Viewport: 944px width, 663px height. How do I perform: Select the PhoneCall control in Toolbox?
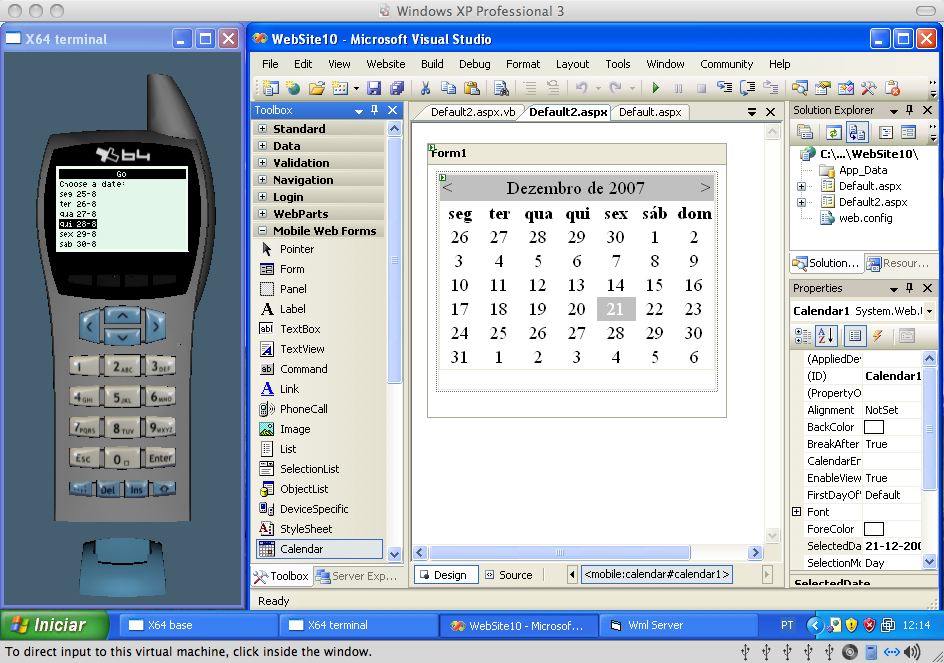(x=320, y=409)
